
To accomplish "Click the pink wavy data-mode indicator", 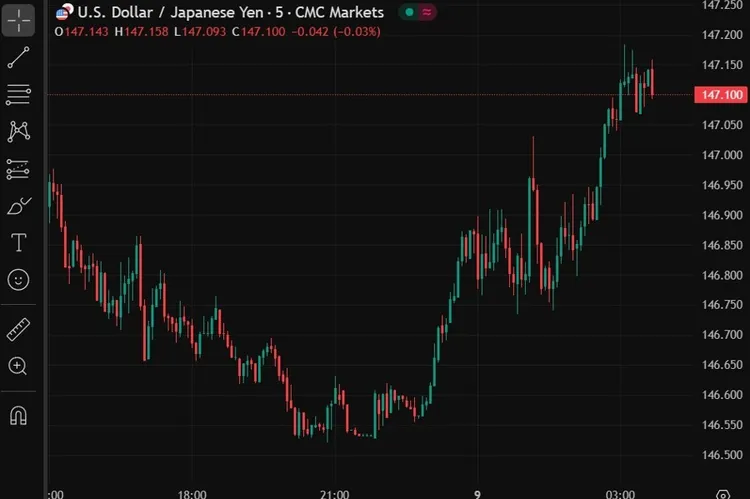I will pos(427,12).
